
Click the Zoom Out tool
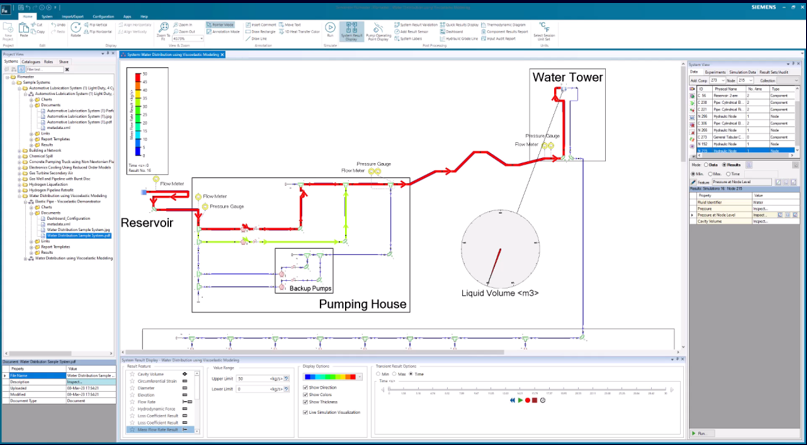click(183, 31)
